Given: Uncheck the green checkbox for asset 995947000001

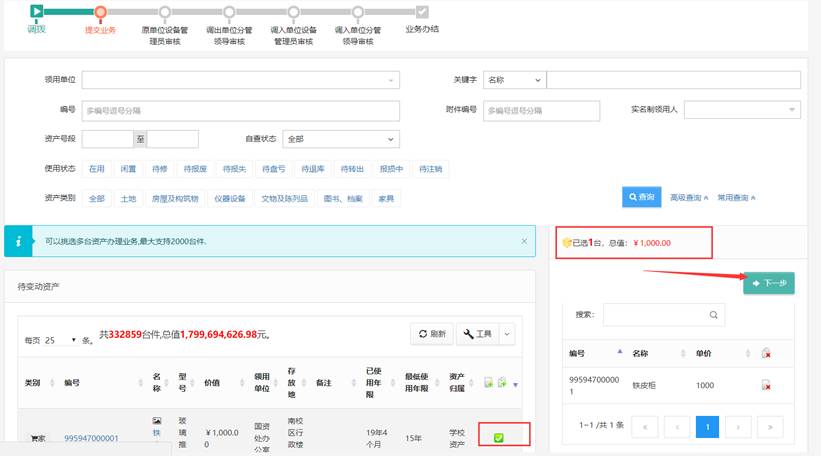Looking at the screenshot, I should pyautogui.click(x=498, y=437).
